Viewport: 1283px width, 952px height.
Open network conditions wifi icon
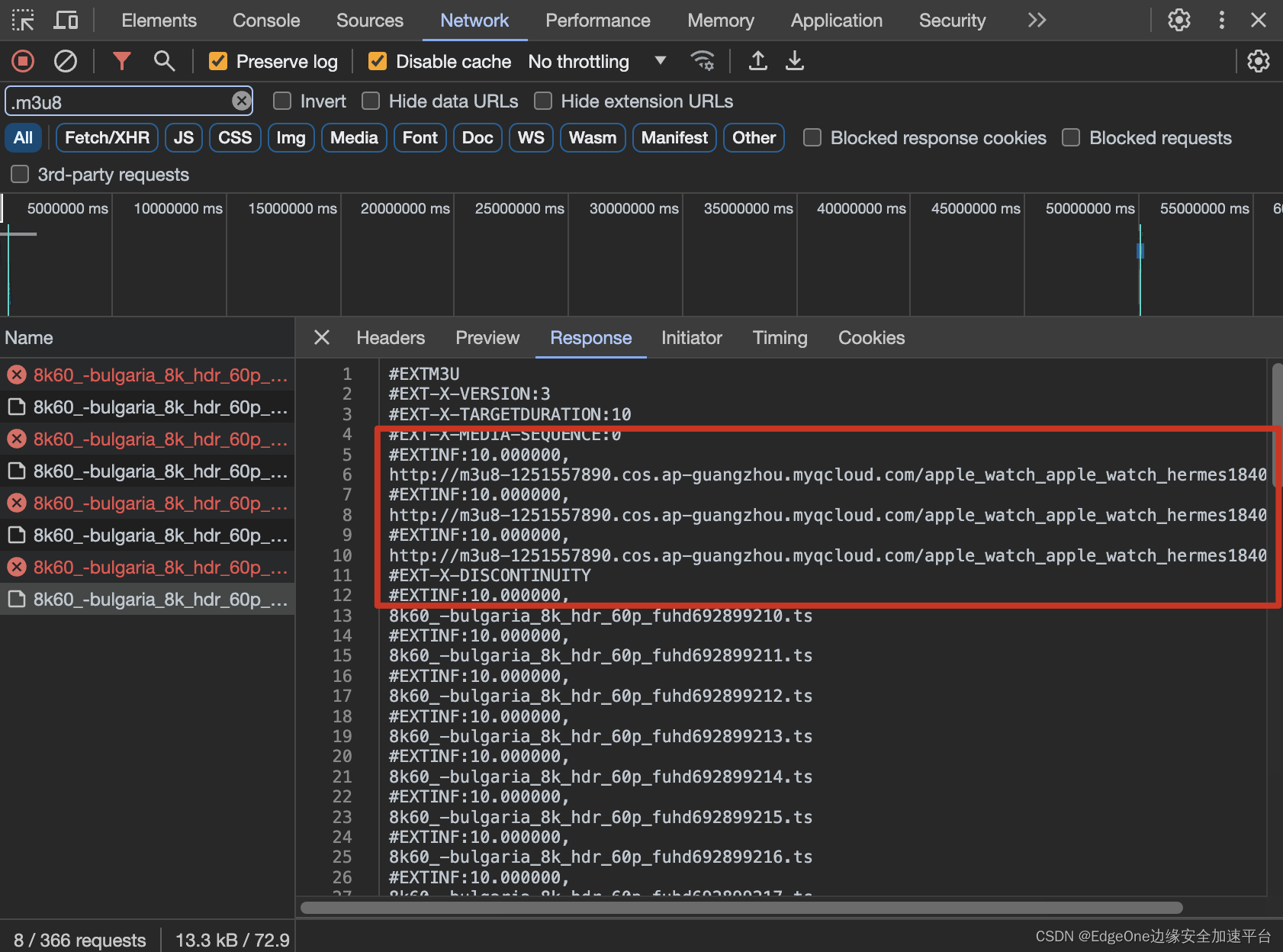[703, 61]
